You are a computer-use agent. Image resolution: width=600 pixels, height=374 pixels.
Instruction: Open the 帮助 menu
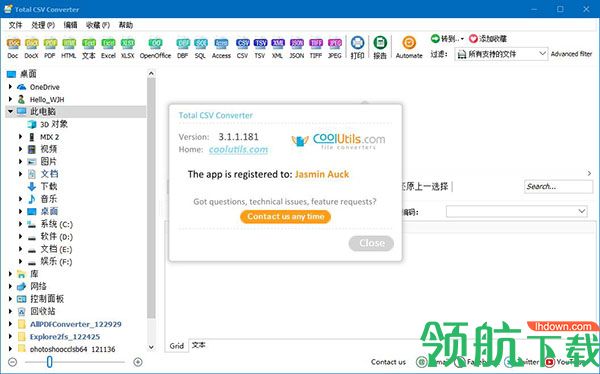point(126,25)
